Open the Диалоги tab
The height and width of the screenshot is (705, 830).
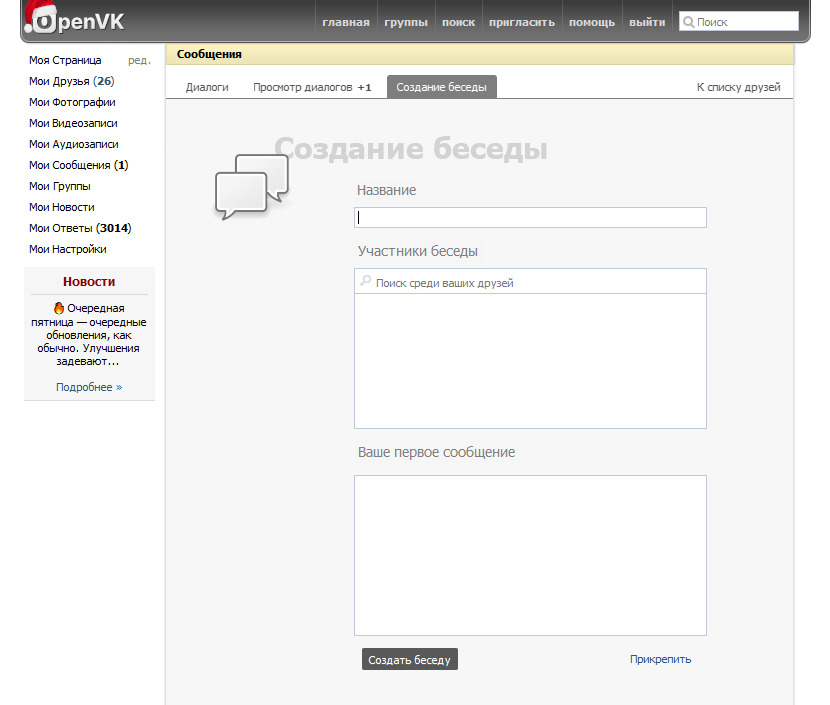(207, 87)
